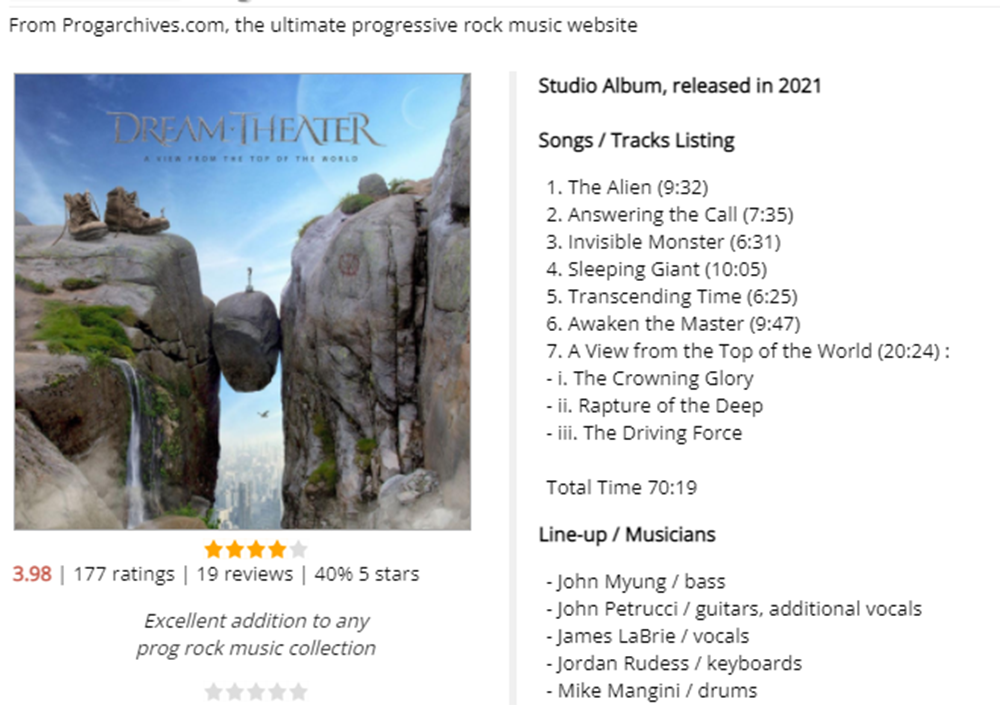Rate three stars using bottom gray stars

(256, 692)
